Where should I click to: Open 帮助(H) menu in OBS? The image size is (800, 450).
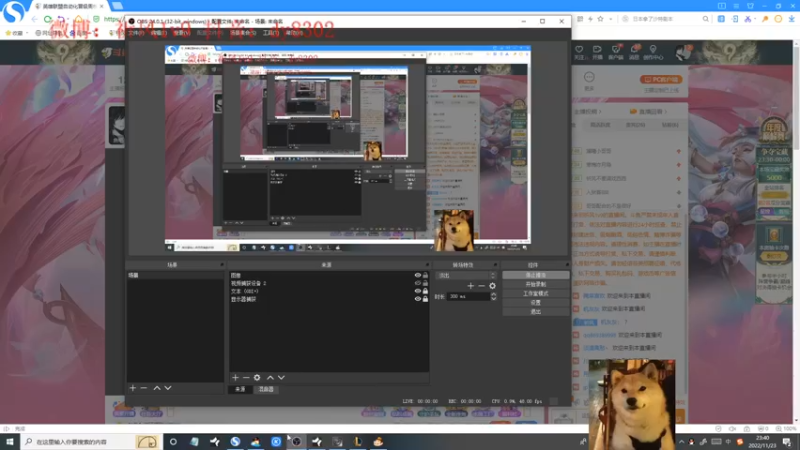(294, 33)
